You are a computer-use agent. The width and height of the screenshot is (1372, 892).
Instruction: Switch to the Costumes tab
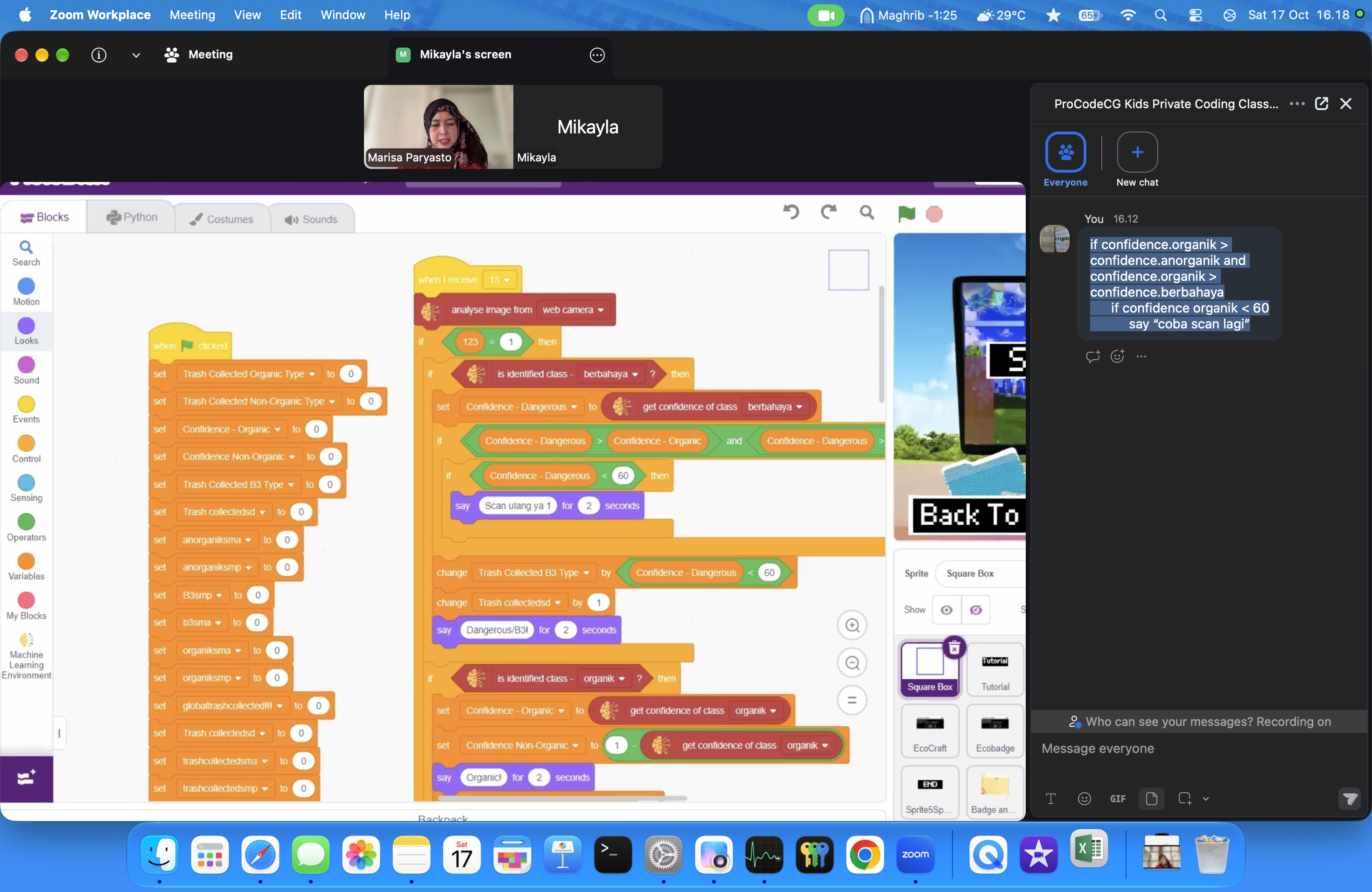tap(222, 219)
